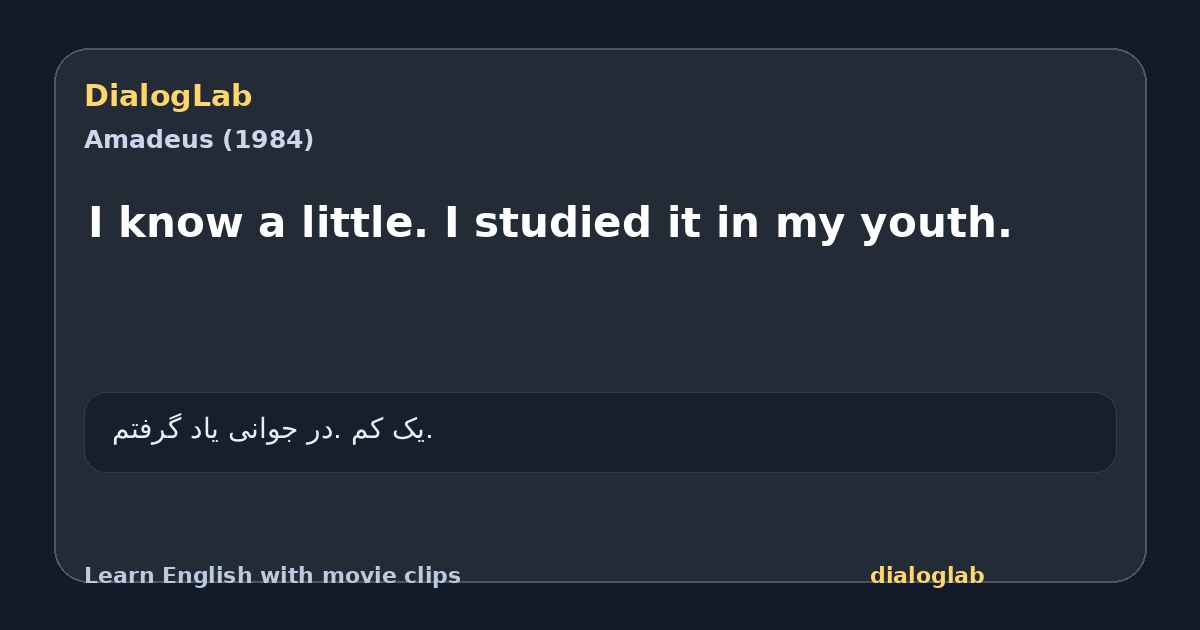Click the word "Amadeus" in subtitle
Screen dimensions: 1200x630
(x=149, y=140)
